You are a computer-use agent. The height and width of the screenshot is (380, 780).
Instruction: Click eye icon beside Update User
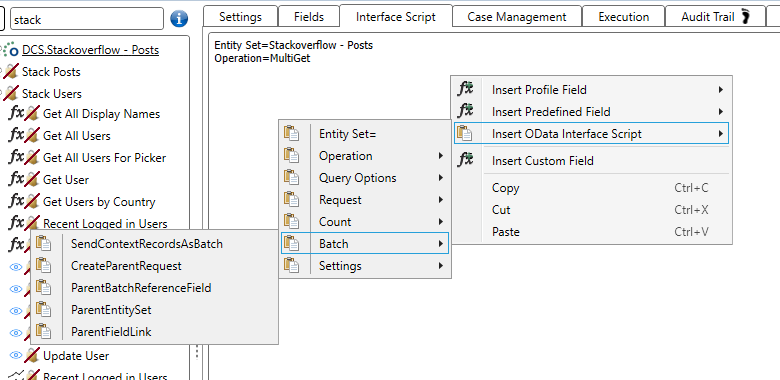pyautogui.click(x=16, y=355)
